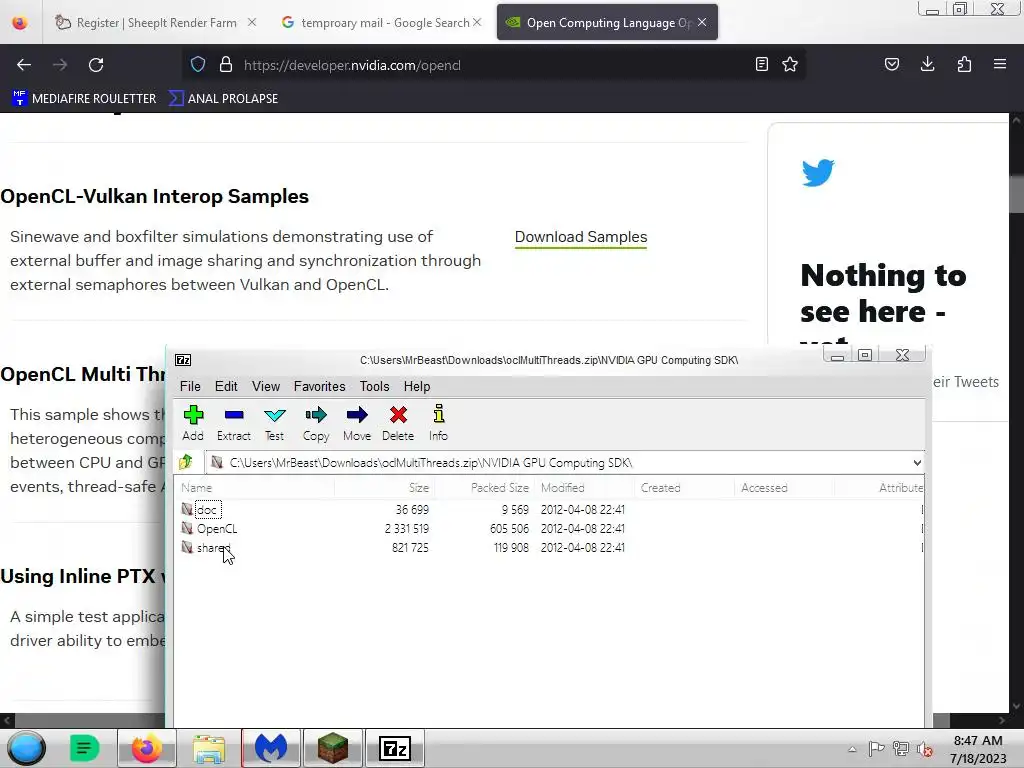Open File Explorer from the taskbar
Screen dimensions: 1024x768
(x=209, y=748)
